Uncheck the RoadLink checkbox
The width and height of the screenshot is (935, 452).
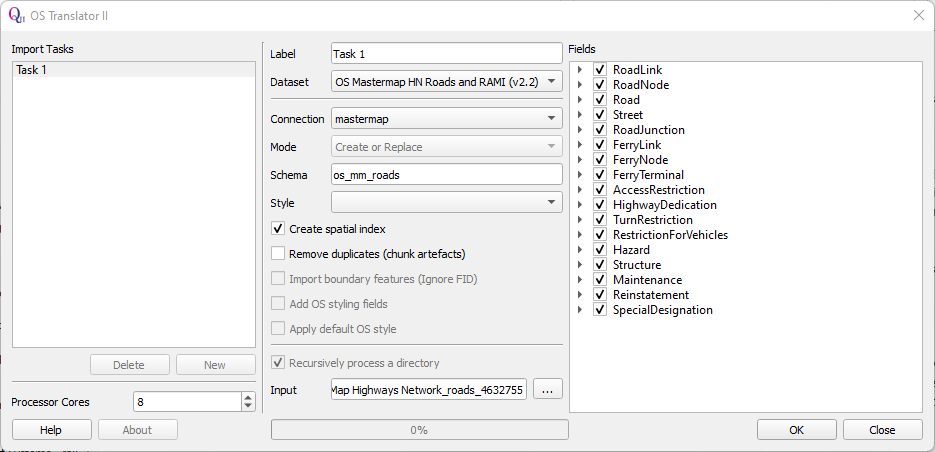(x=600, y=70)
